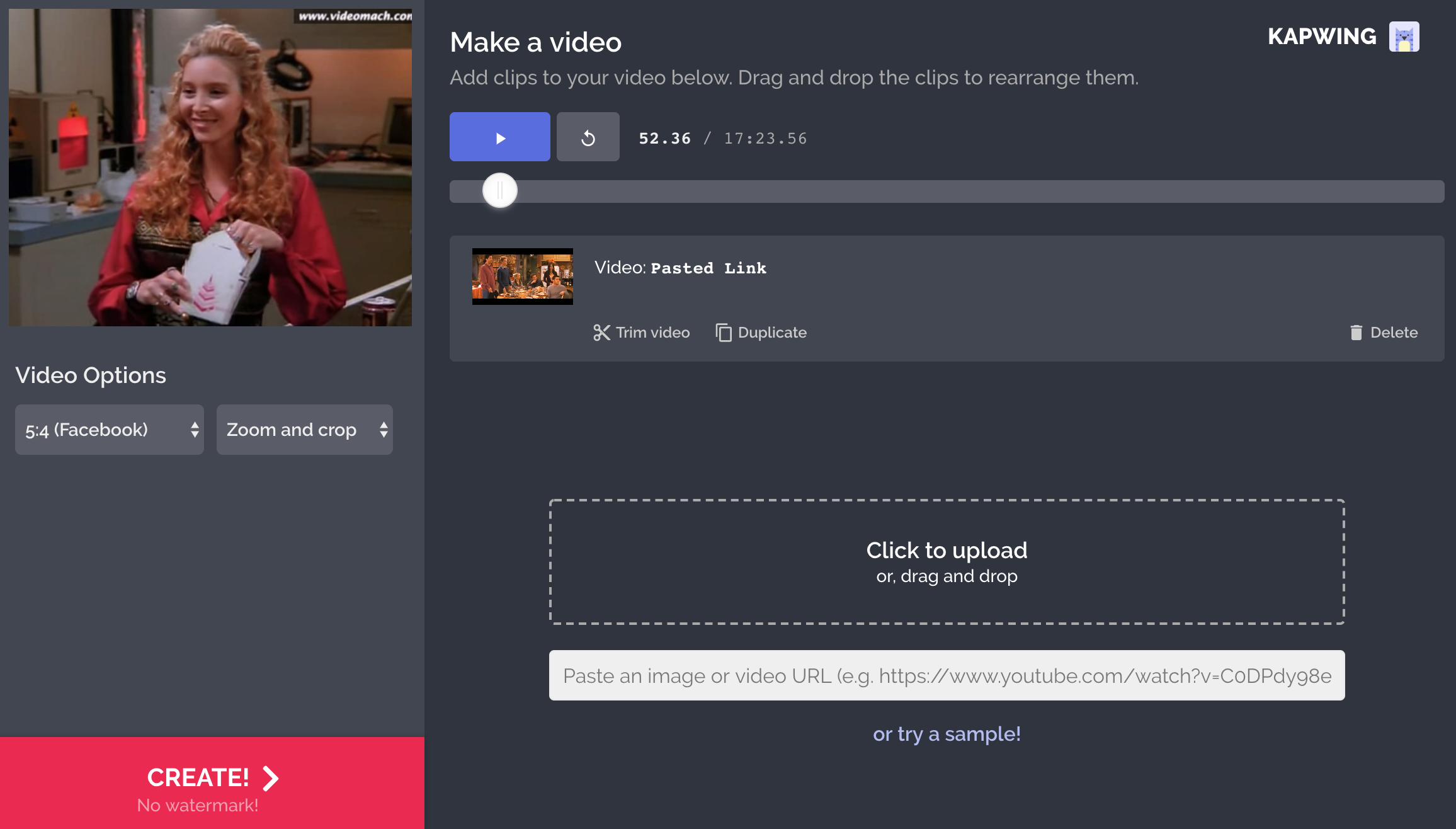The height and width of the screenshot is (829, 1456).
Task: Click the Kapwing cat logo icon
Action: click(x=1404, y=37)
